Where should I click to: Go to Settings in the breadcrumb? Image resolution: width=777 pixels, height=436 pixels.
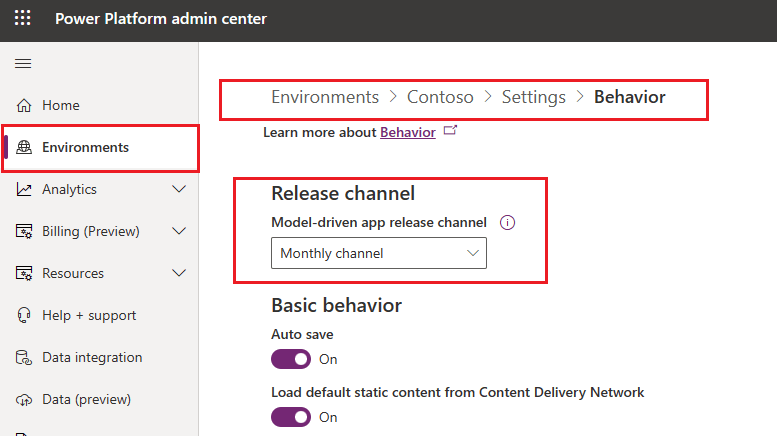(533, 97)
